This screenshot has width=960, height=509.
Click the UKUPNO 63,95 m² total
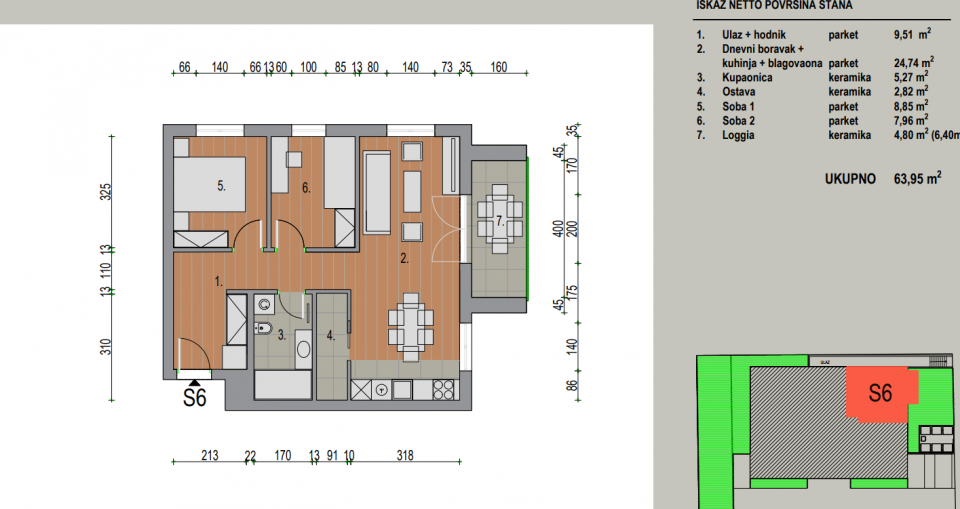point(883,179)
